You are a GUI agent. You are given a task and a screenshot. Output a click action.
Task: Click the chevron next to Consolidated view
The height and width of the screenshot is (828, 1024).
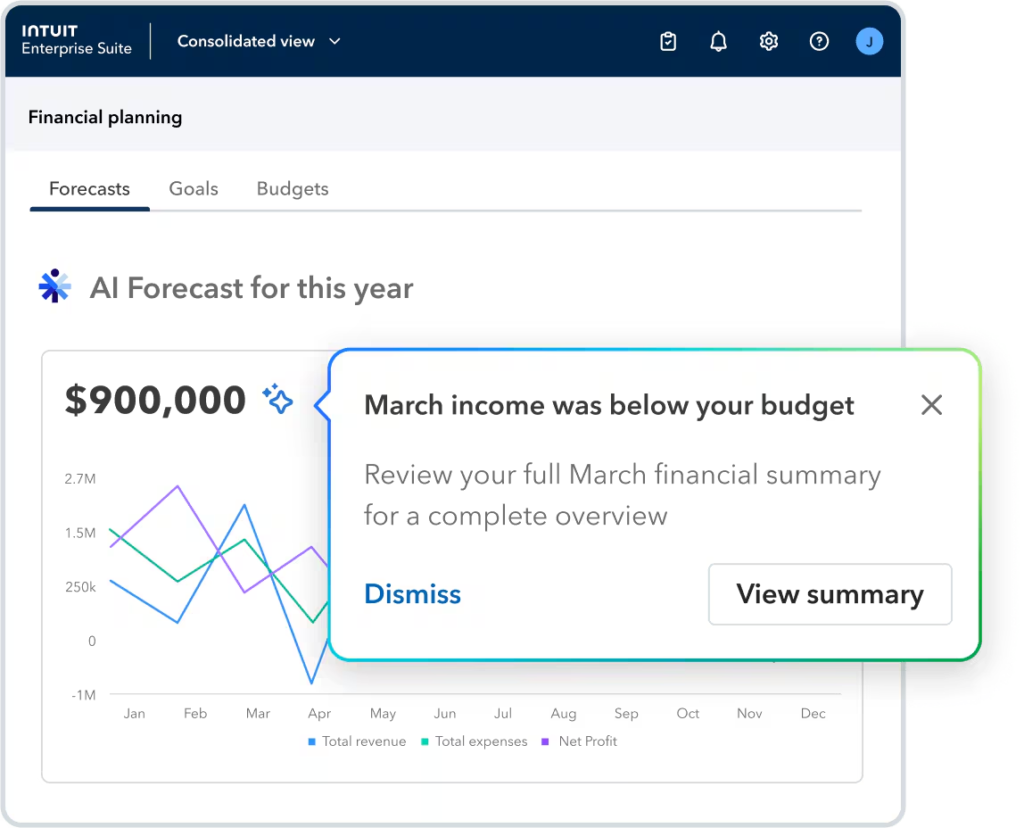tap(334, 41)
